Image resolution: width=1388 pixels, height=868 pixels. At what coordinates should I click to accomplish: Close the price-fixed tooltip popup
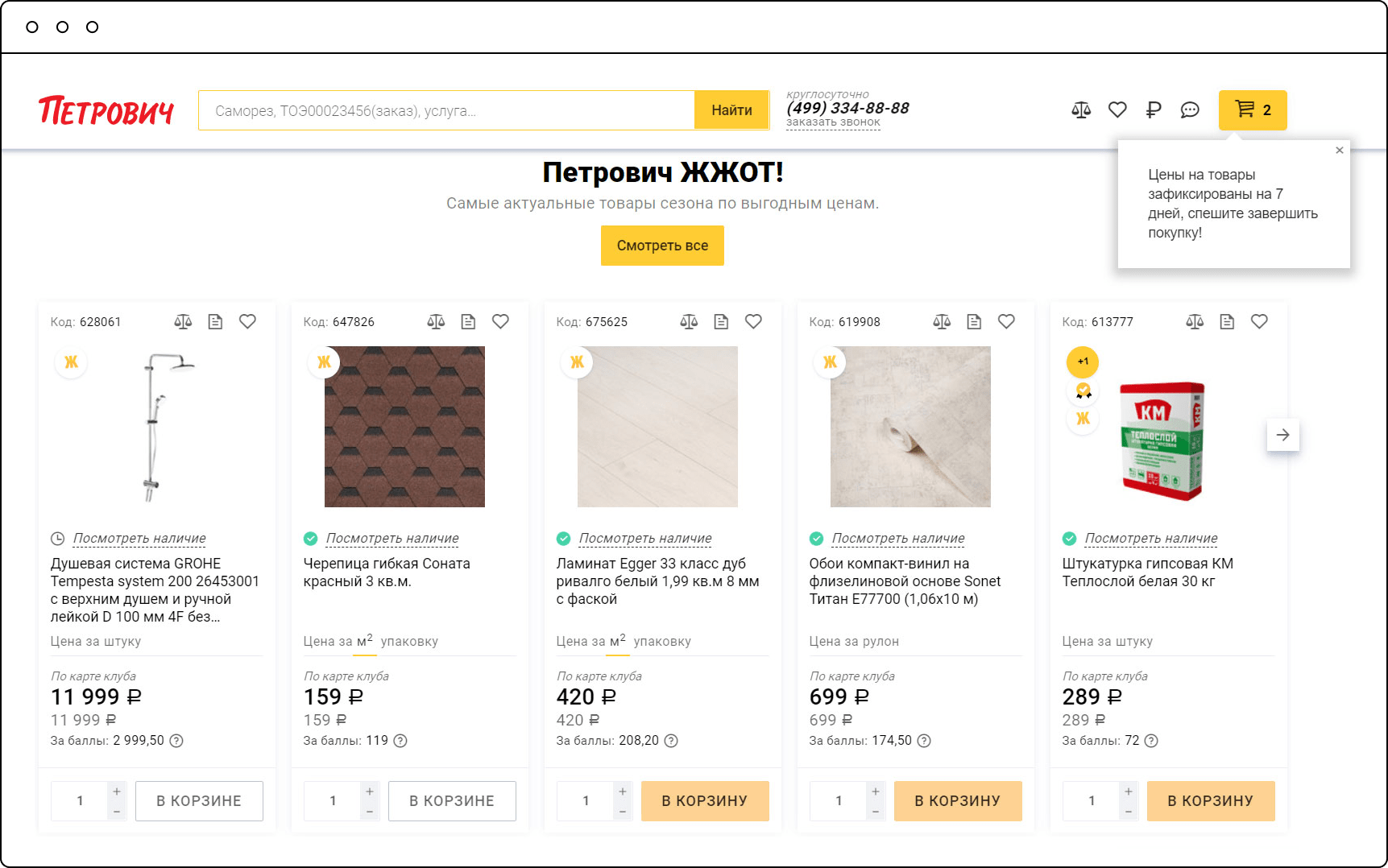coord(1340,151)
